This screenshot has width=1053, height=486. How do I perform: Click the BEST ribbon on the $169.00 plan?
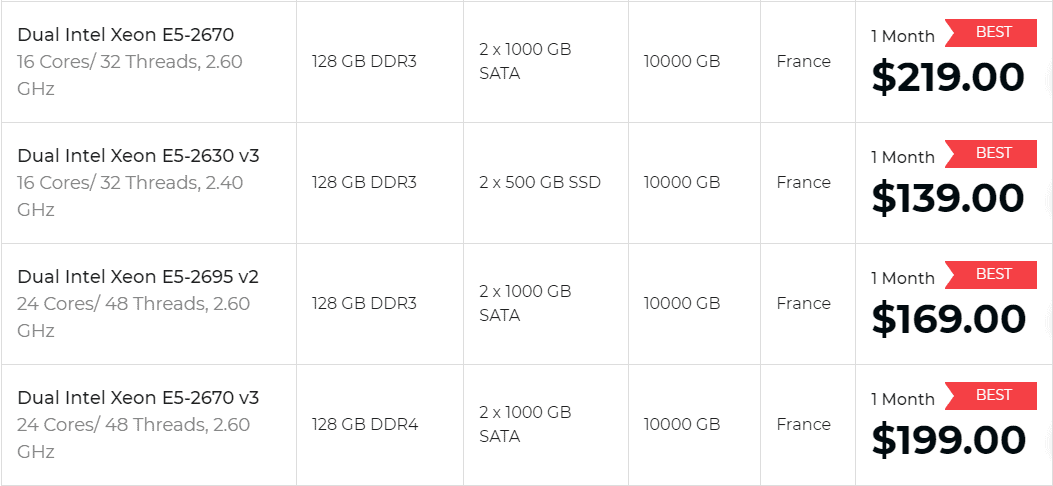pos(991,275)
